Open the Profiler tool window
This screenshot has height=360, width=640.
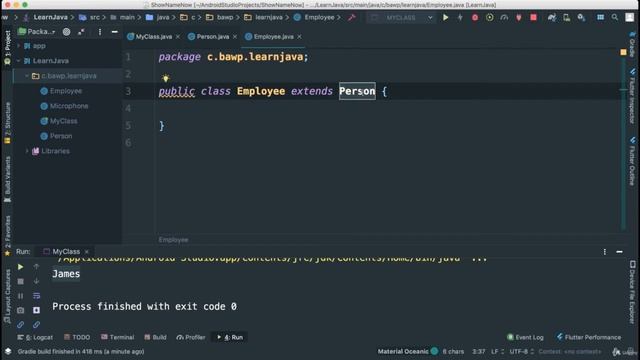coord(191,338)
